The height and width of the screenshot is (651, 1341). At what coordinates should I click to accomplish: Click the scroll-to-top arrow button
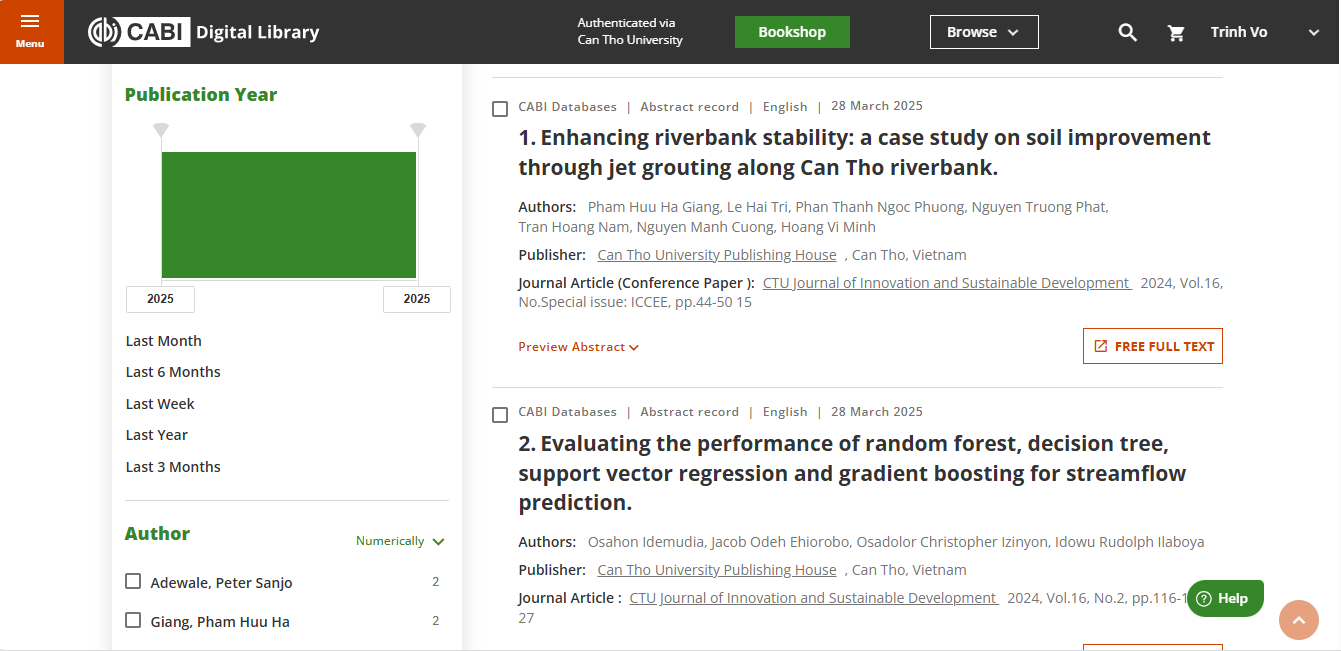tap(1298, 620)
